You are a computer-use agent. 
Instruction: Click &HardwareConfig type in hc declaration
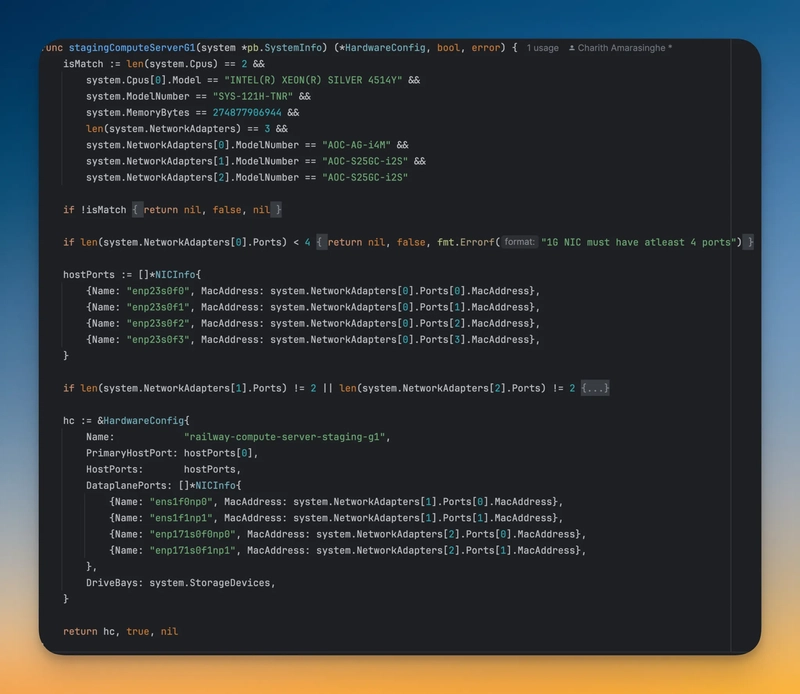click(x=141, y=420)
